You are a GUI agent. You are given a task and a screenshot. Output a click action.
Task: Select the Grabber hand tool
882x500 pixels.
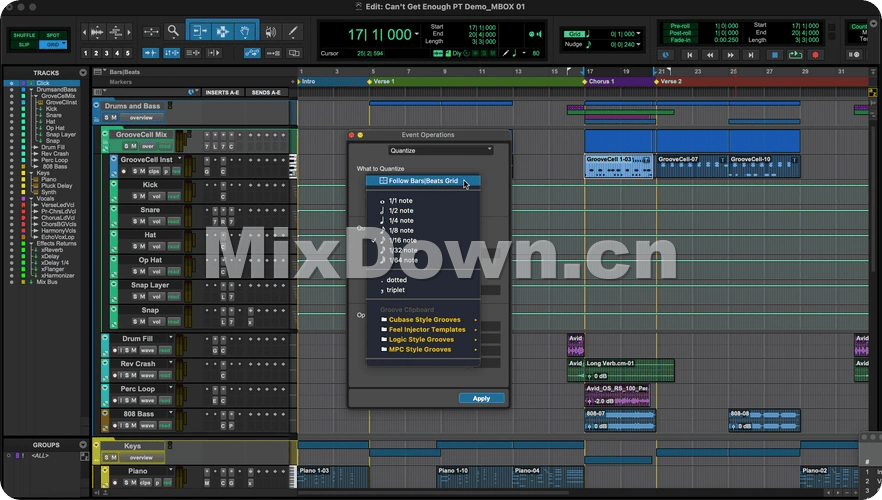click(x=246, y=32)
